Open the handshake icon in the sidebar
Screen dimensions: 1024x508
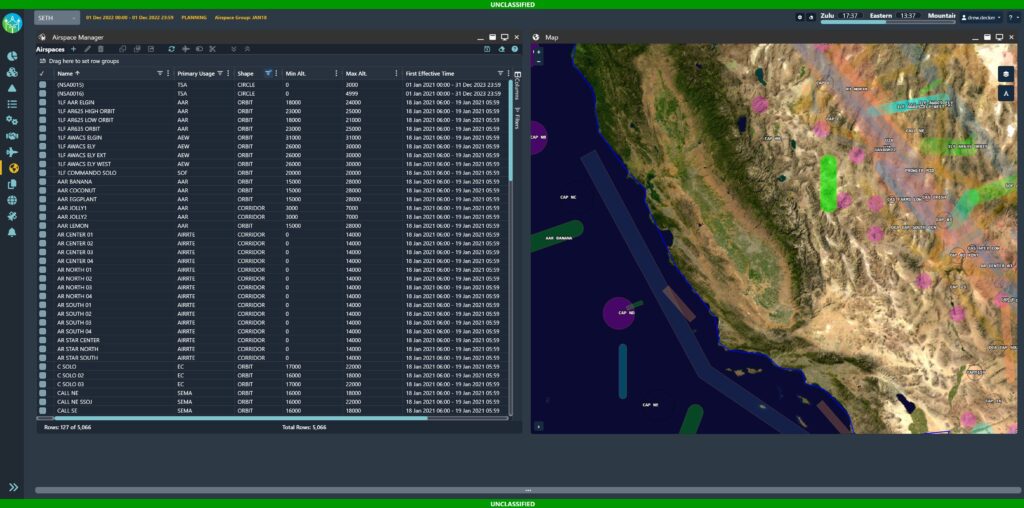(12, 136)
